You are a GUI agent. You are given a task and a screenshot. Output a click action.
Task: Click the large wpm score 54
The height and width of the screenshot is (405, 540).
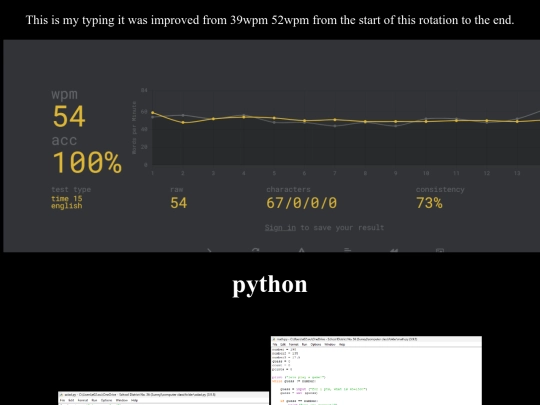[x=69, y=116]
